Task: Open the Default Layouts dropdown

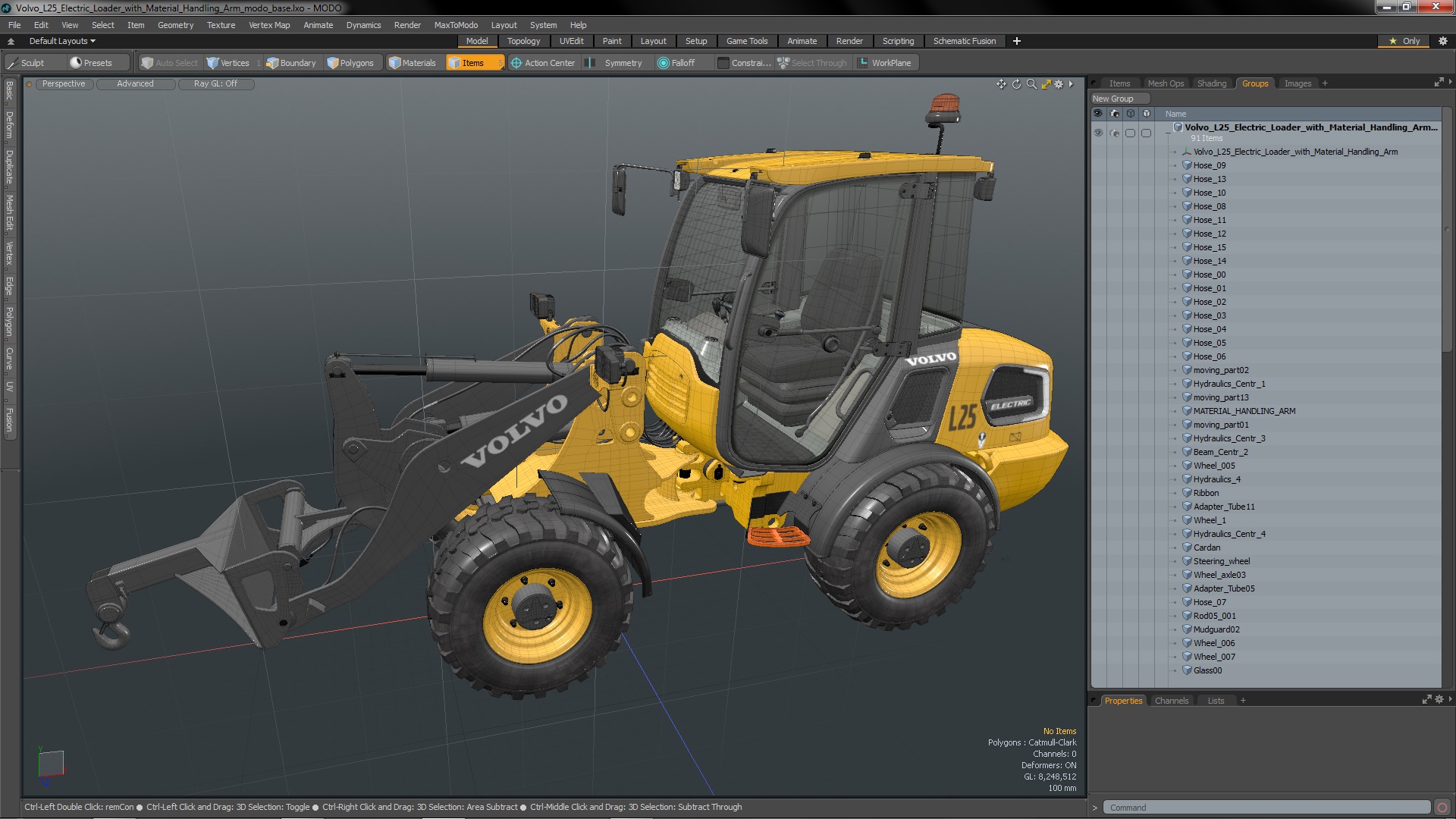Action: 62,41
